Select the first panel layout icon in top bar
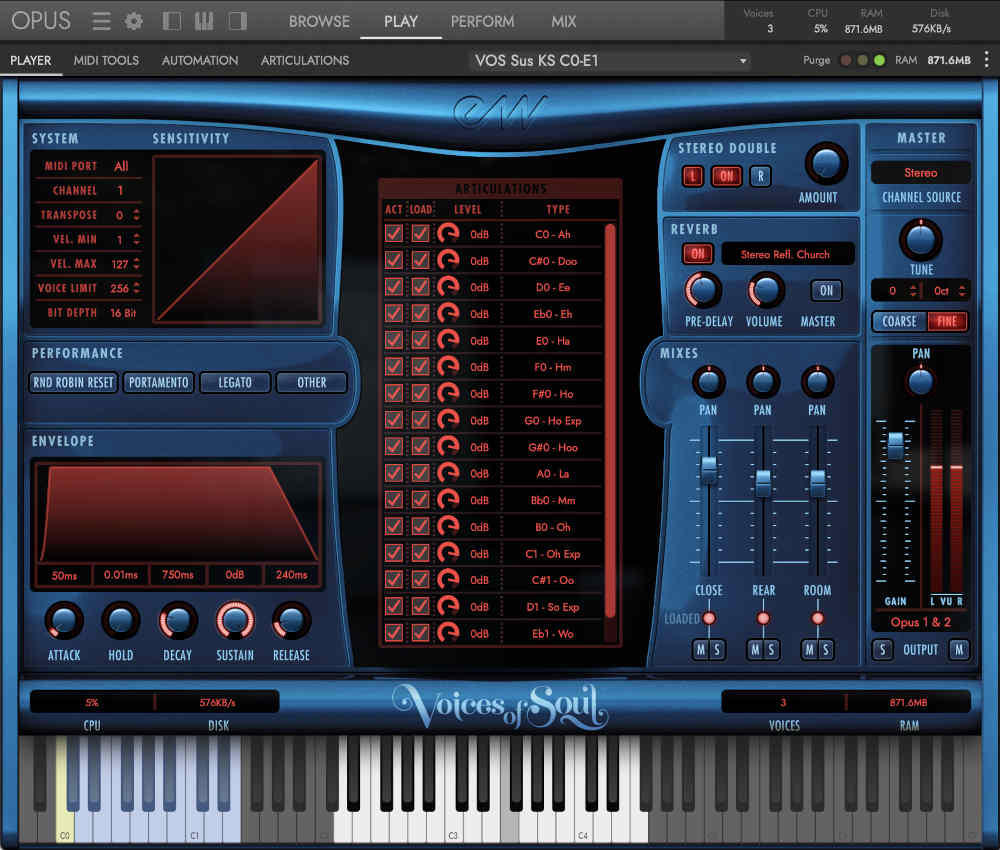This screenshot has height=850, width=1000. 170,20
